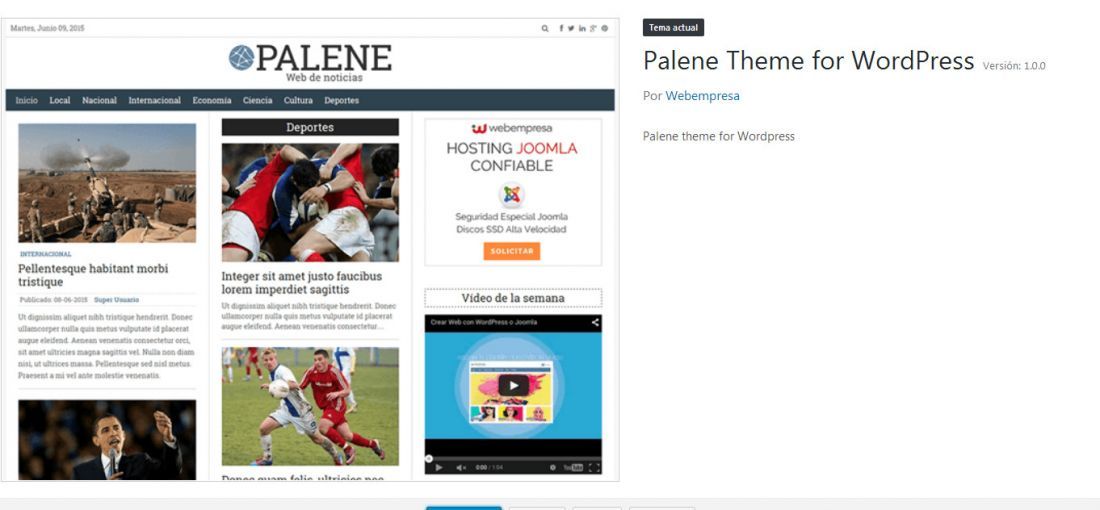This screenshot has width=1100, height=510.
Task: Open the Google Plus social icon
Action: click(593, 29)
